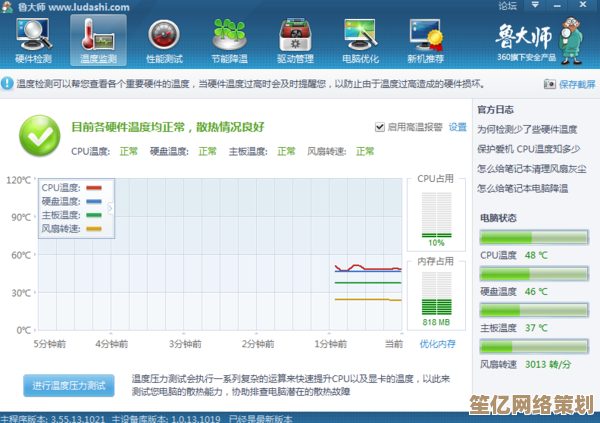
Task: Open log 怎么给笔记本电脑降温
Action: coord(522,188)
